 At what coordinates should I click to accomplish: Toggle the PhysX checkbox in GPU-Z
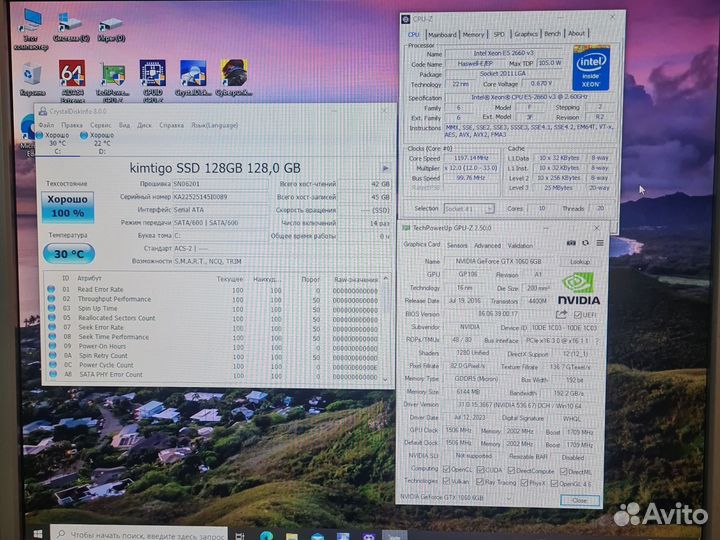click(x=524, y=482)
